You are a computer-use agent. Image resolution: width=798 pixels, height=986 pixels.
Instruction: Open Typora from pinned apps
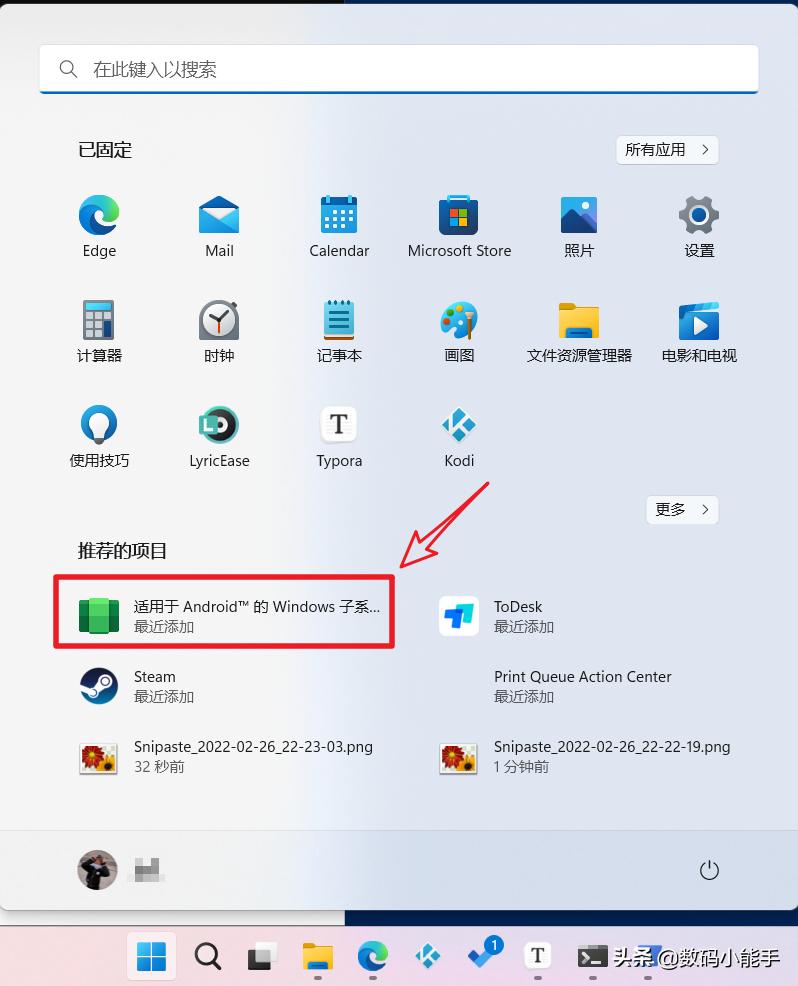[339, 436]
